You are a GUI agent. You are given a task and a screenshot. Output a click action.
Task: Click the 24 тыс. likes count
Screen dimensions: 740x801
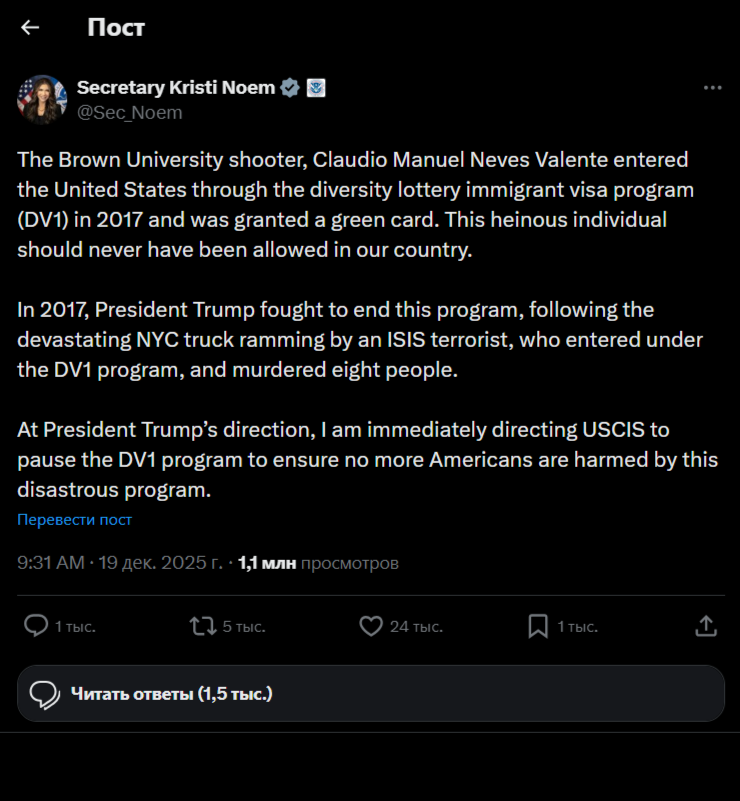416,627
